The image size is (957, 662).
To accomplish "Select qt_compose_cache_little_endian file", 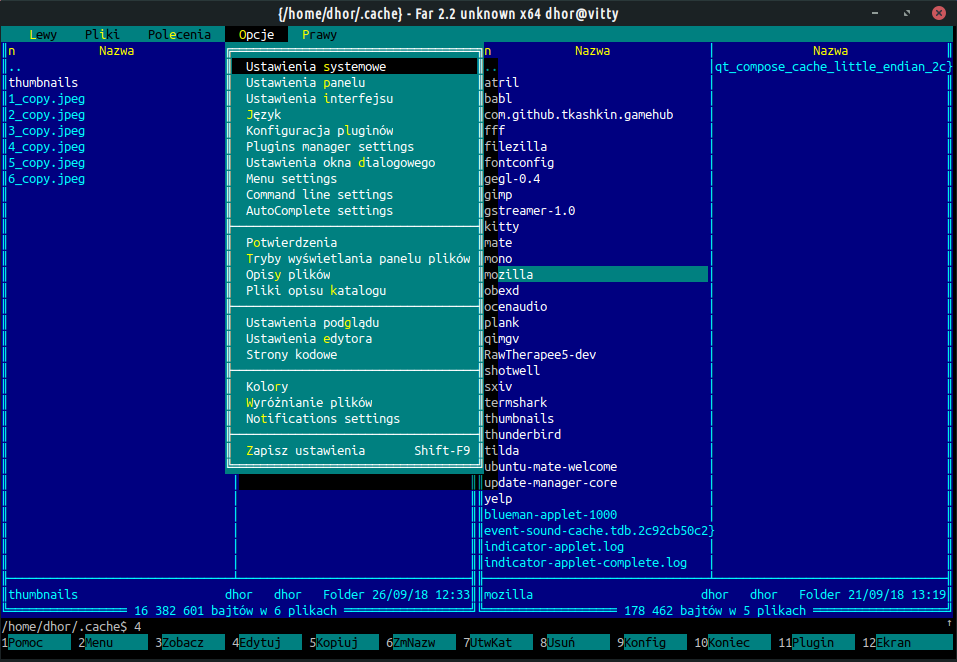I will tap(833, 67).
